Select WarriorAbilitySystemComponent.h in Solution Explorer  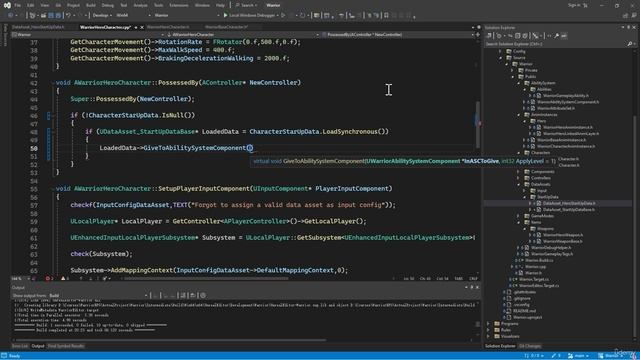pos(568,102)
